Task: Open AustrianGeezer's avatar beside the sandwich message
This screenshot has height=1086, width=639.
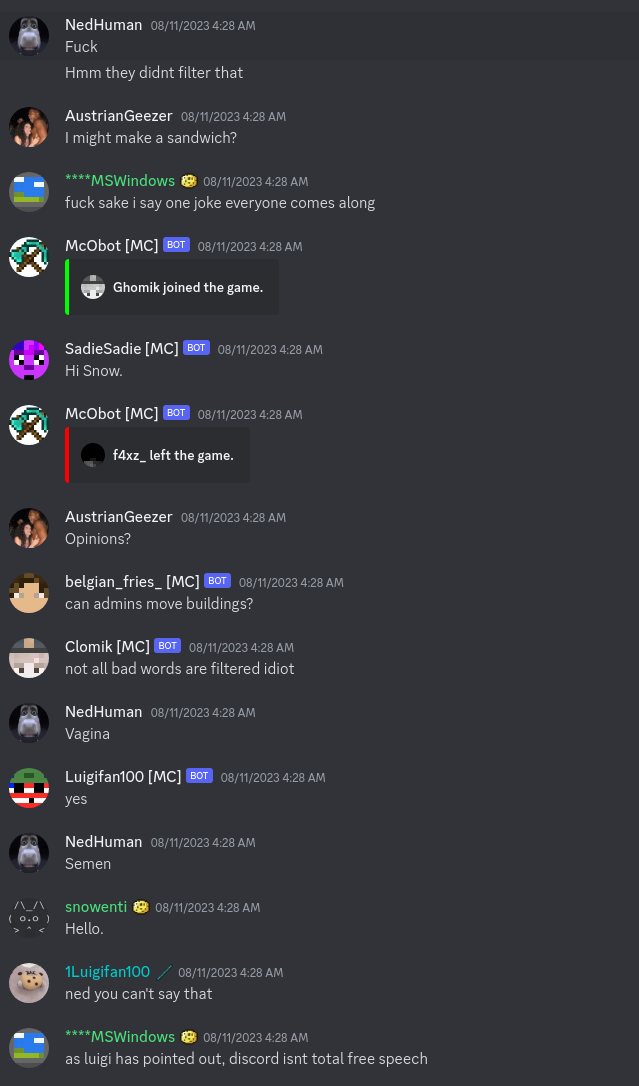Action: pyautogui.click(x=29, y=127)
